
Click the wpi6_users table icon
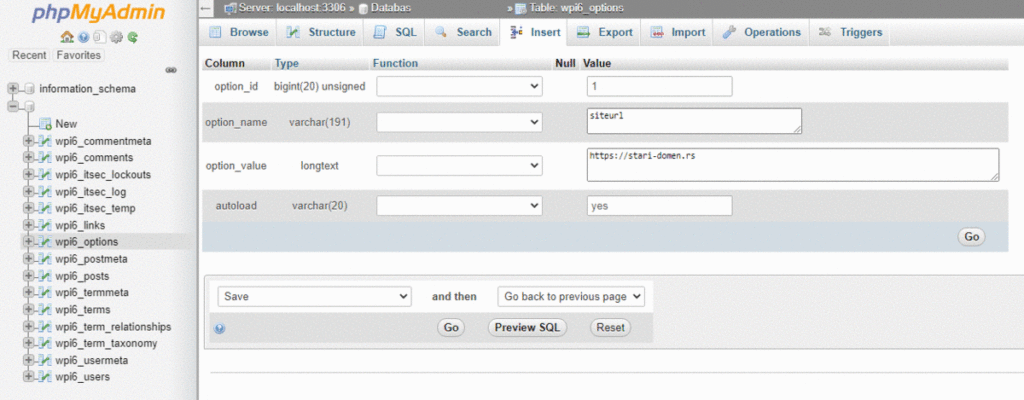45,376
